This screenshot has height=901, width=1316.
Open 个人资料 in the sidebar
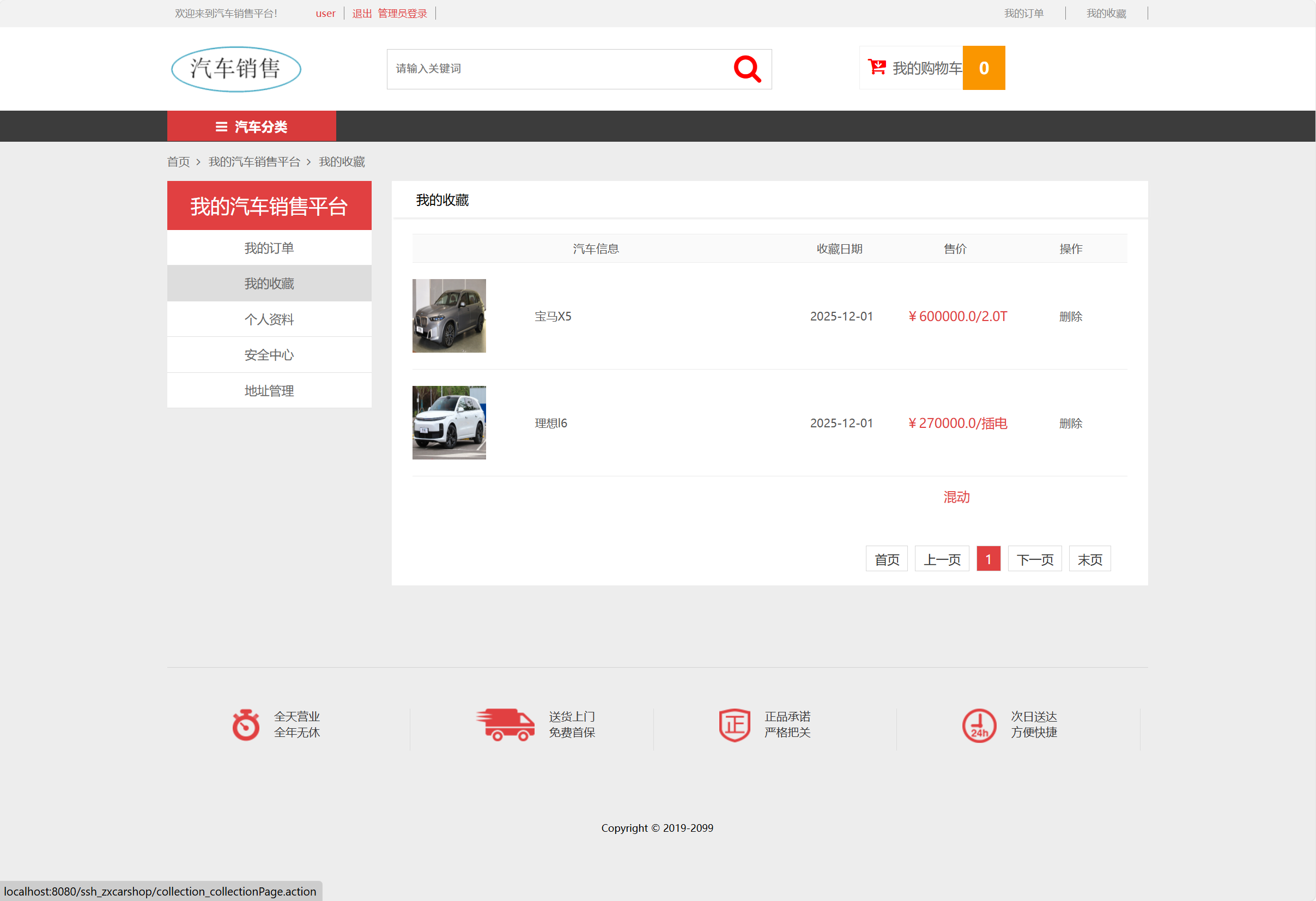pyautogui.click(x=269, y=319)
